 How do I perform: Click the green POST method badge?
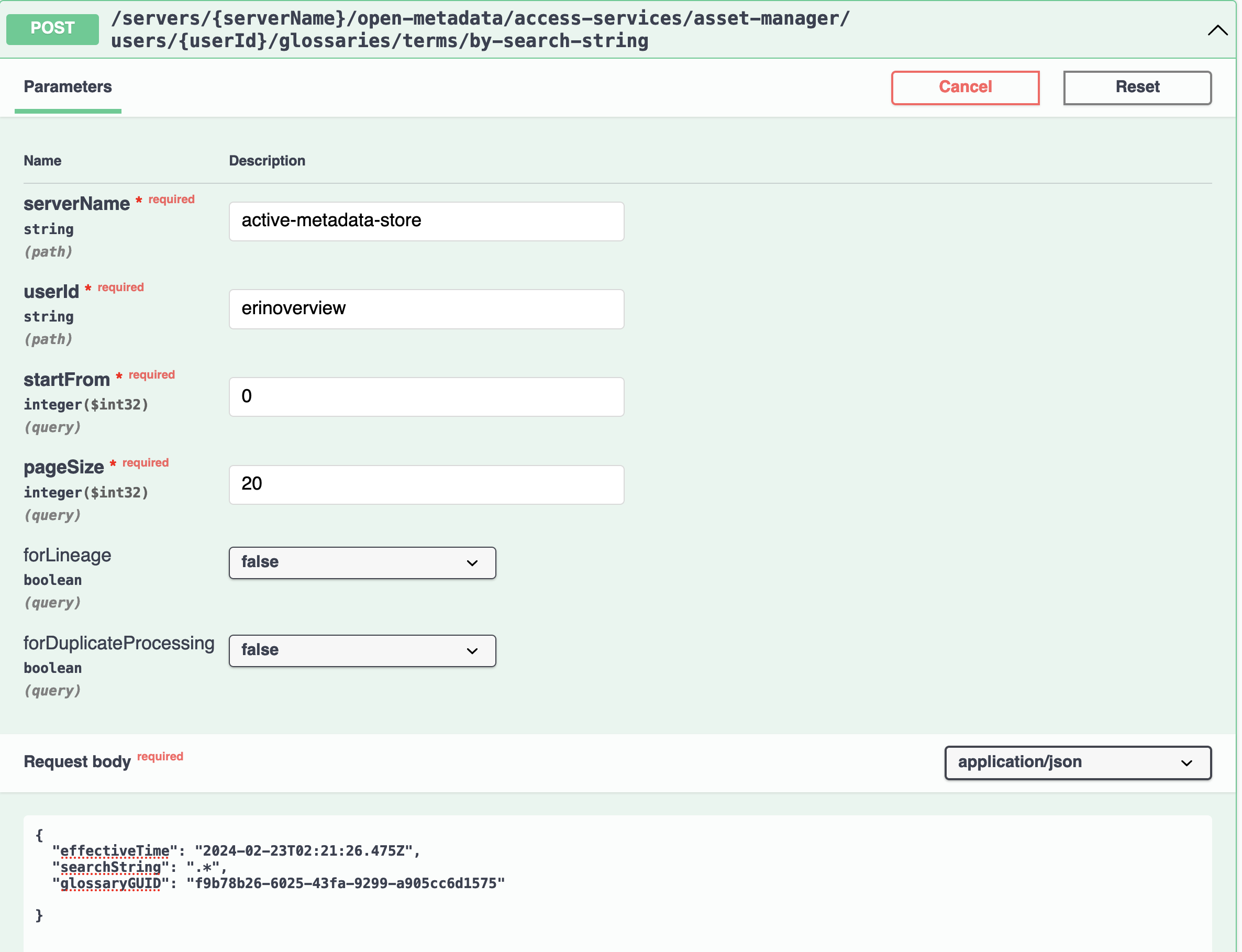pos(52,28)
